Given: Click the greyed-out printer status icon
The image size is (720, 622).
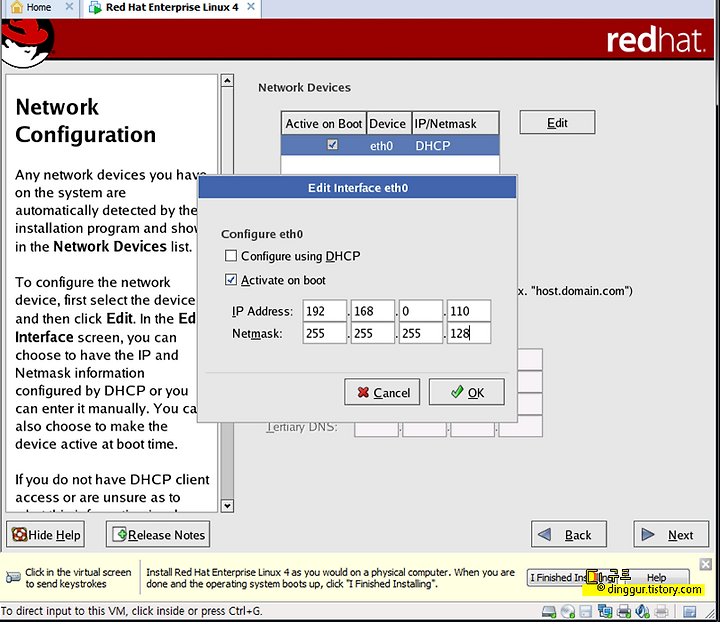Looking at the screenshot, I should pyautogui.click(x=661, y=611).
